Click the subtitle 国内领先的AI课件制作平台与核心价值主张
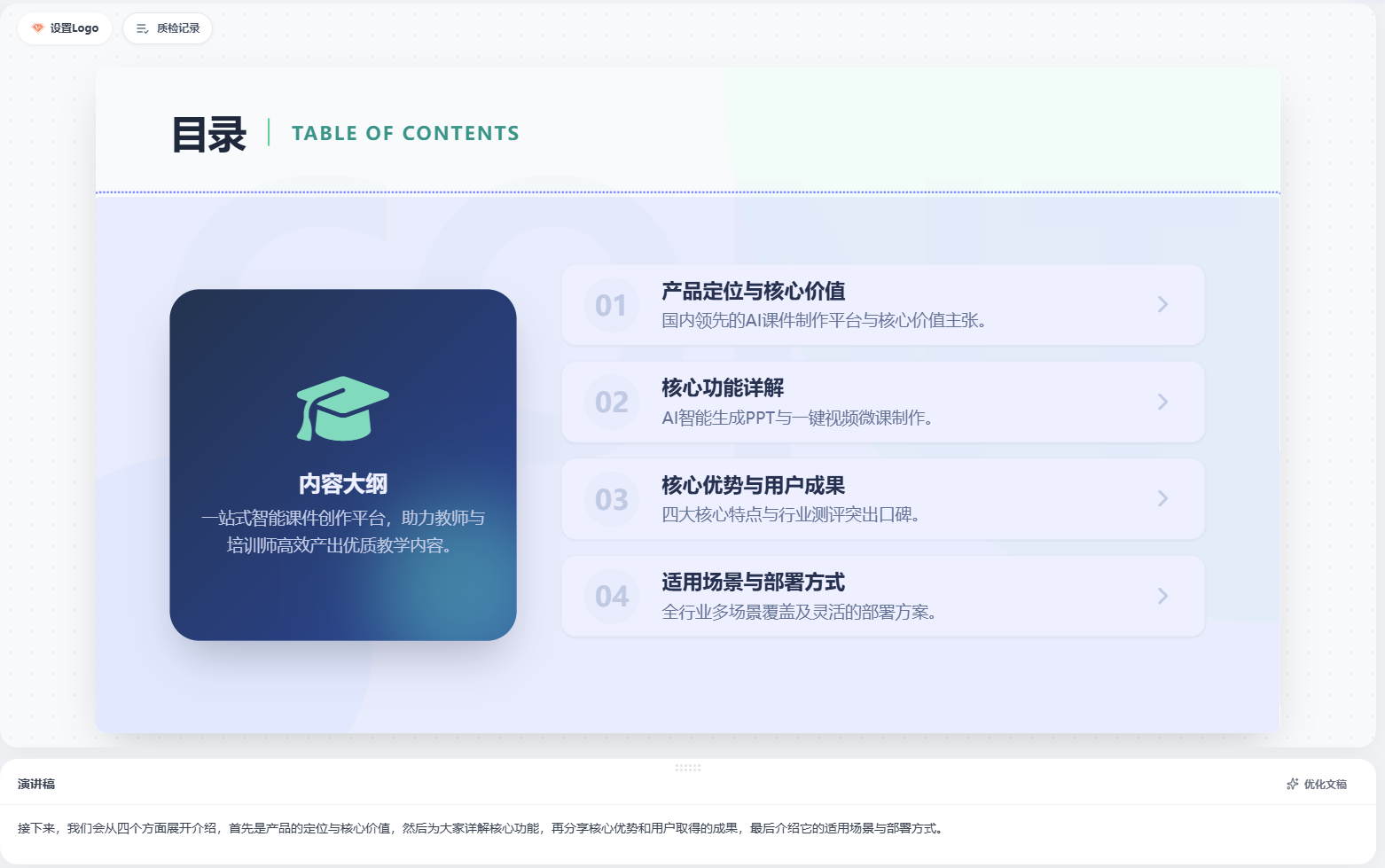This screenshot has height=868, width=1385. [x=824, y=320]
